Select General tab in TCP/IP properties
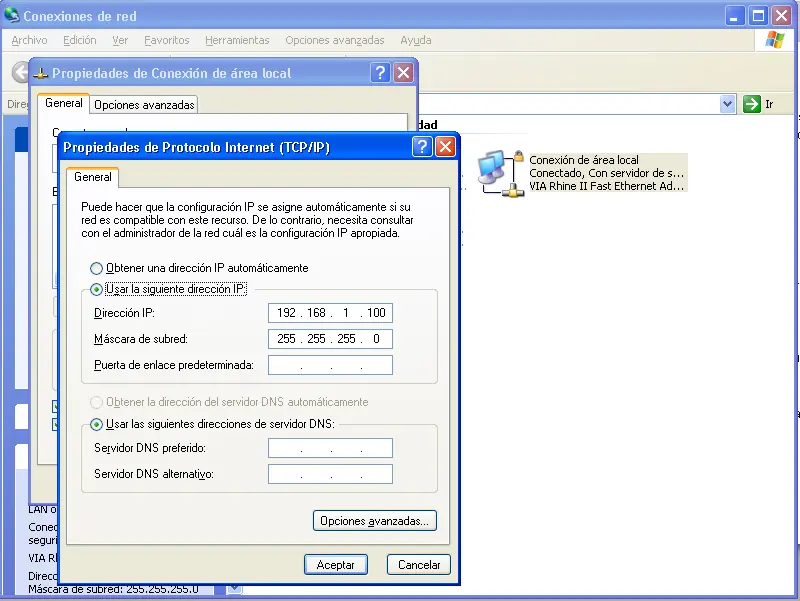800x601 pixels. pyautogui.click(x=92, y=177)
